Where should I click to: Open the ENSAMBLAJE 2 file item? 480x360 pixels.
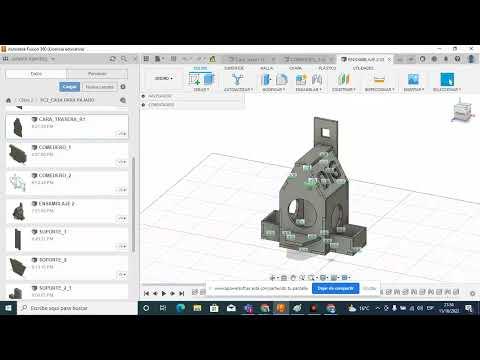67,211
